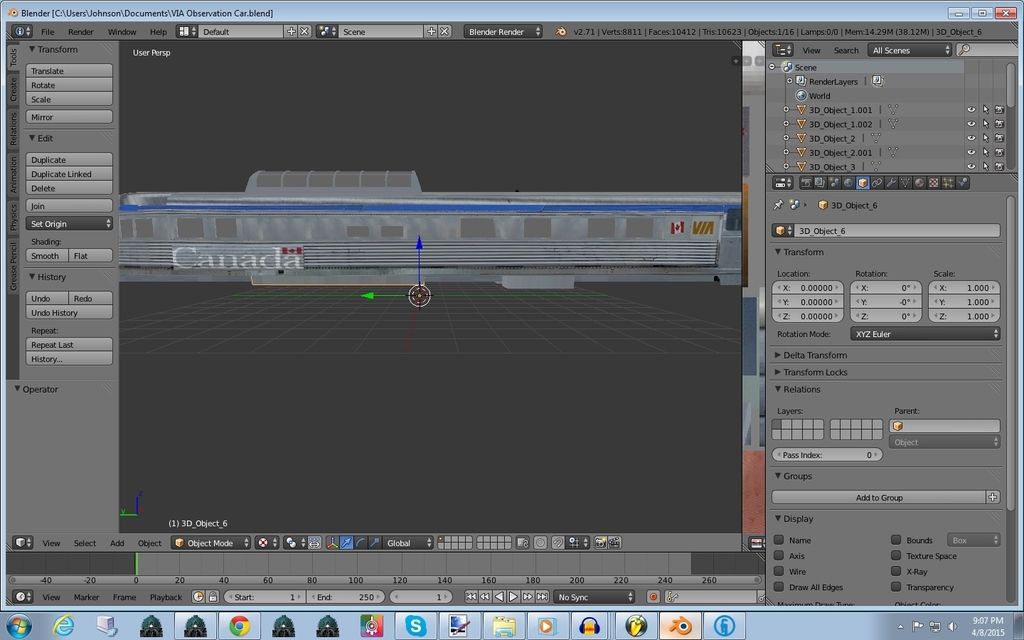Toggle selectability arrow for 3D_Object_1.002

(x=985, y=124)
